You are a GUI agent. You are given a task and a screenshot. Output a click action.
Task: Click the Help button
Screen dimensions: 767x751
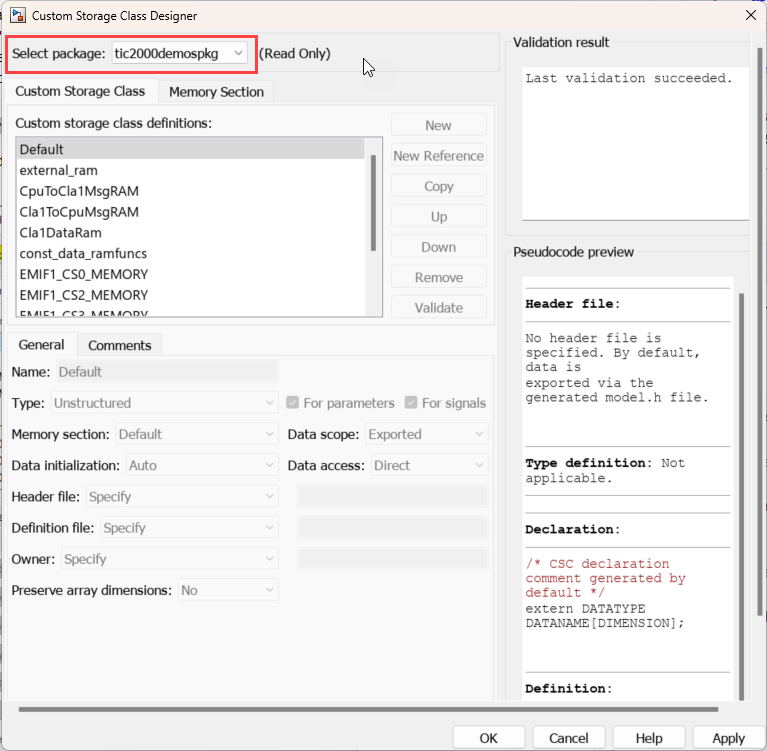click(x=649, y=738)
